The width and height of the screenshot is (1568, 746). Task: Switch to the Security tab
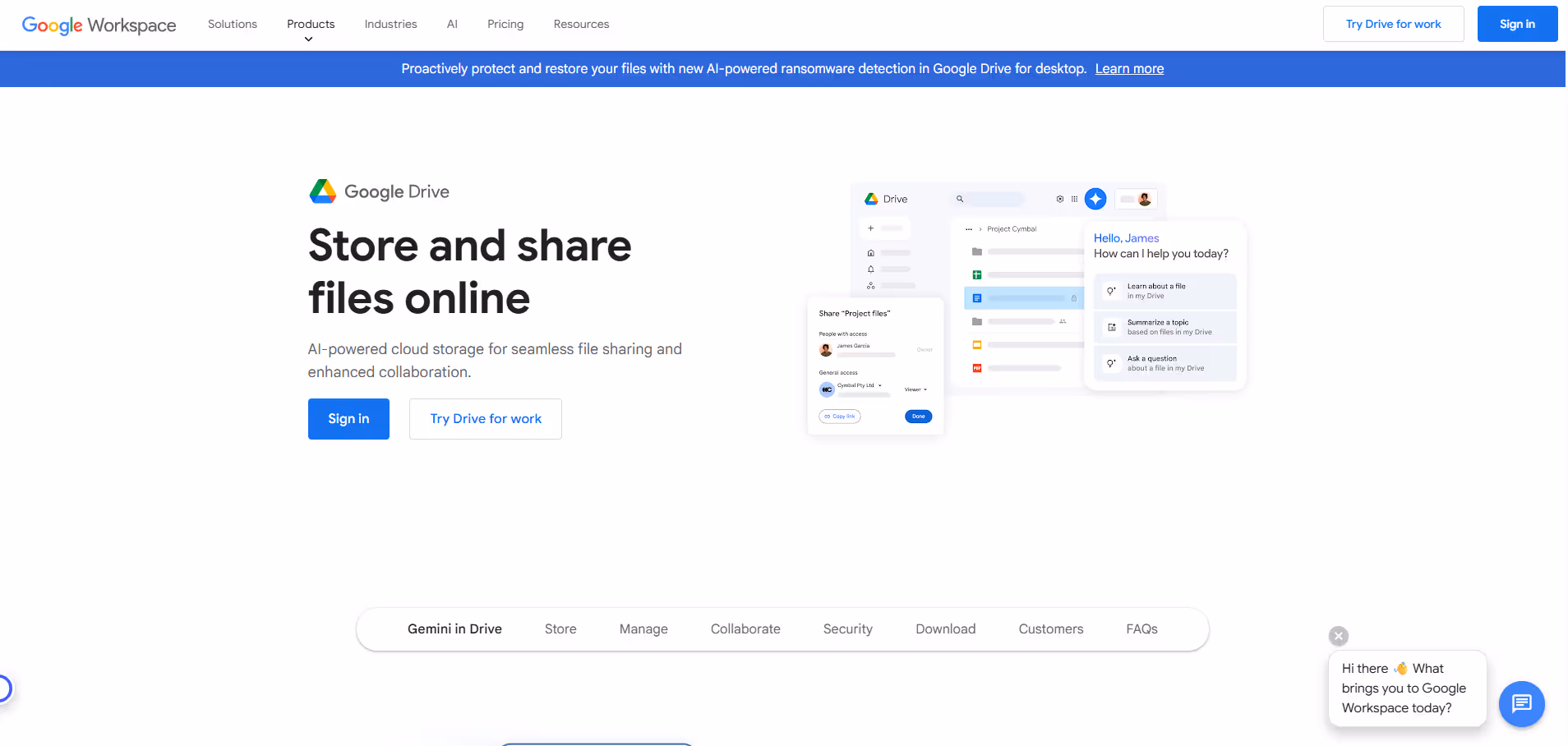[x=847, y=629]
